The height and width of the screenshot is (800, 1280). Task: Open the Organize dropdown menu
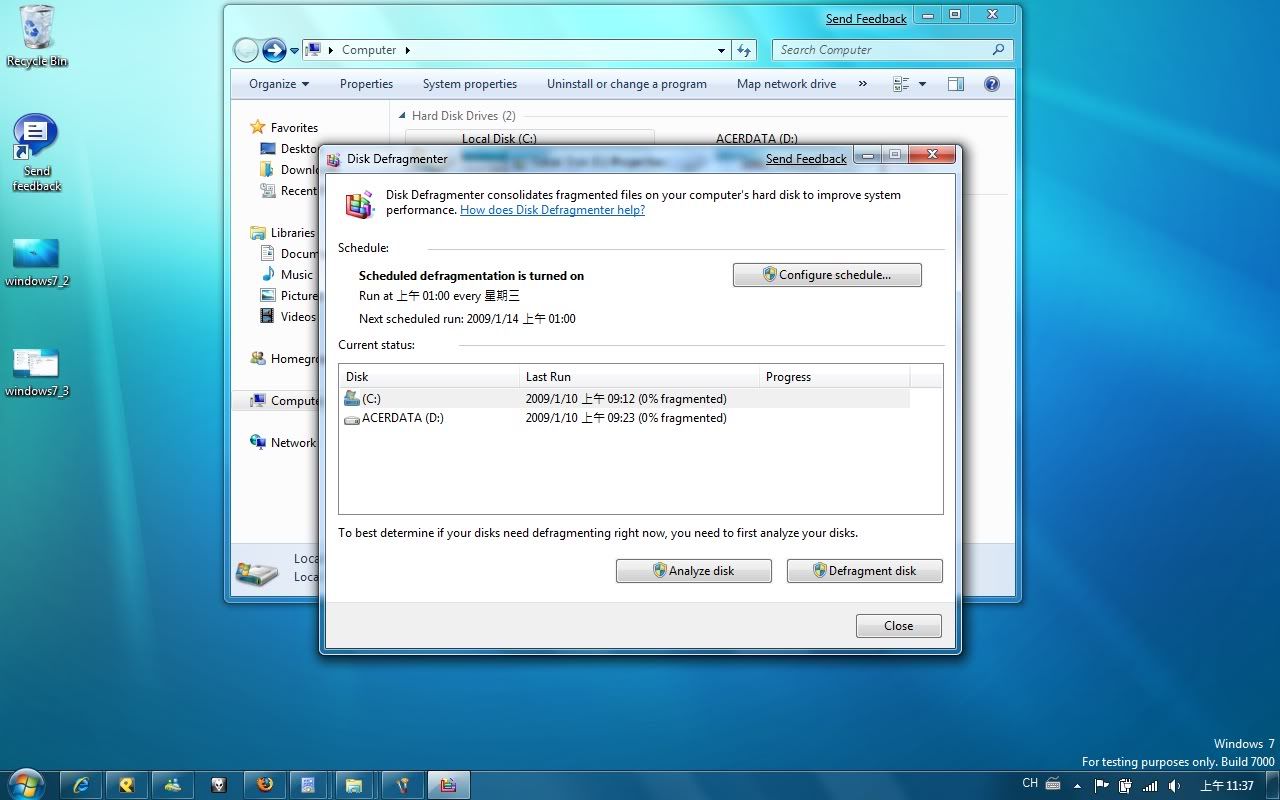coord(279,84)
